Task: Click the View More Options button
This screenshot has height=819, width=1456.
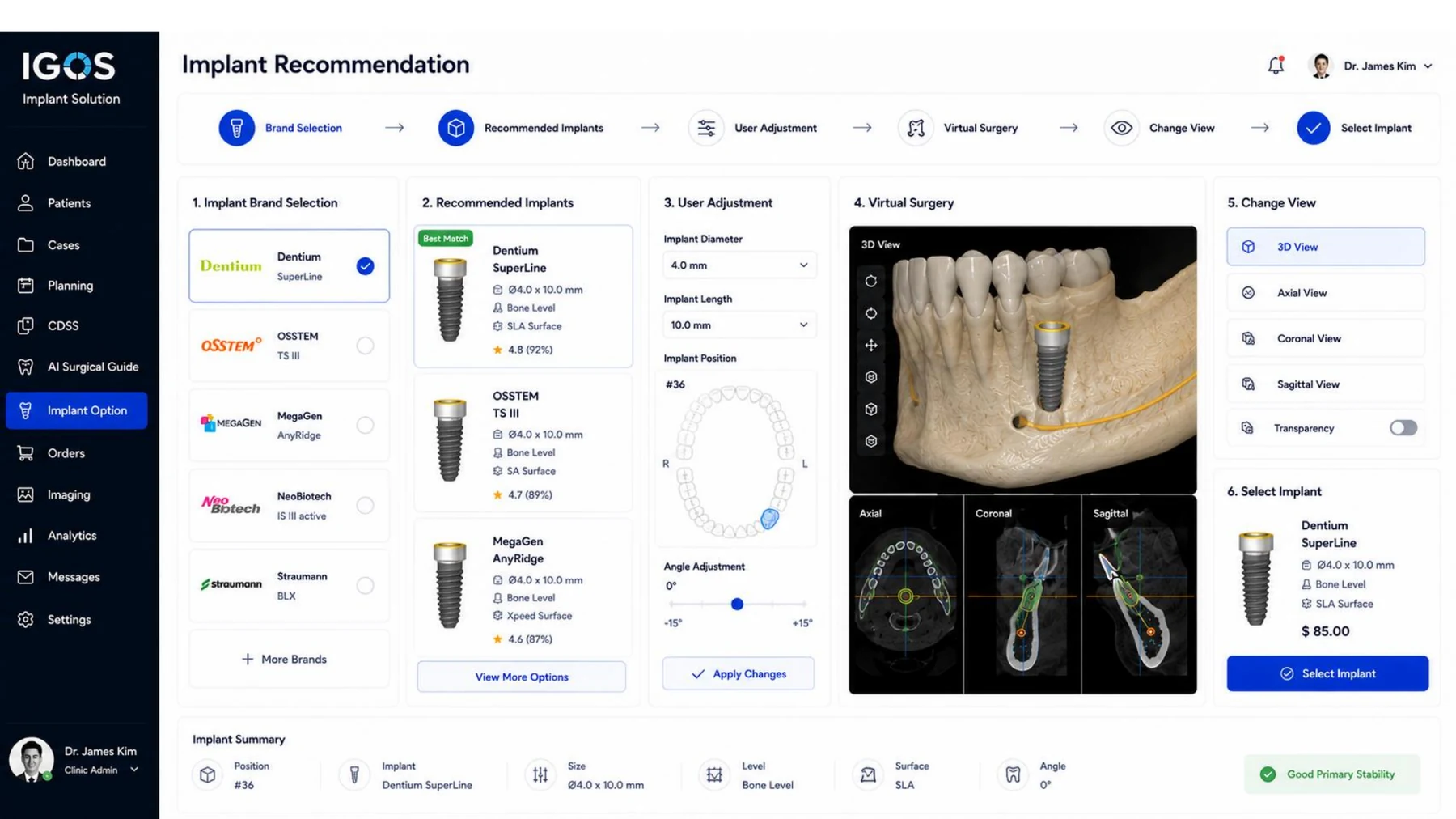Action: (x=522, y=677)
